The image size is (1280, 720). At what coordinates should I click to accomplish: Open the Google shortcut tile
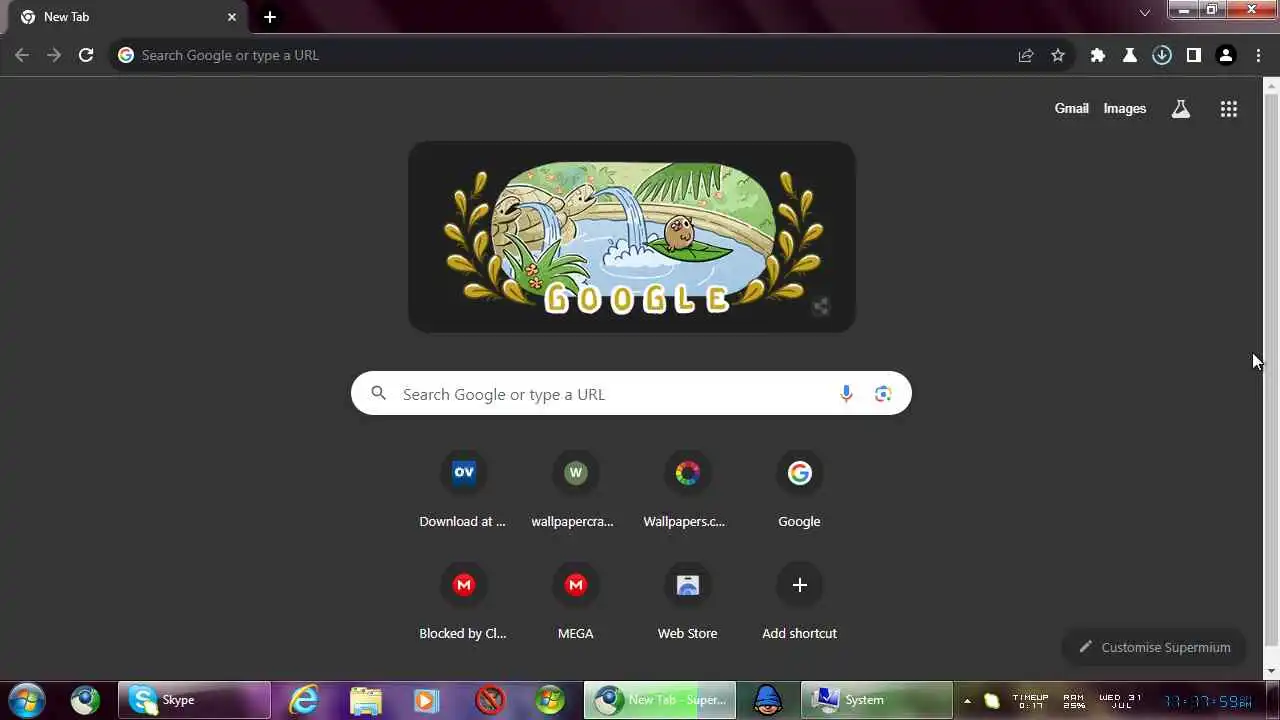(799, 490)
